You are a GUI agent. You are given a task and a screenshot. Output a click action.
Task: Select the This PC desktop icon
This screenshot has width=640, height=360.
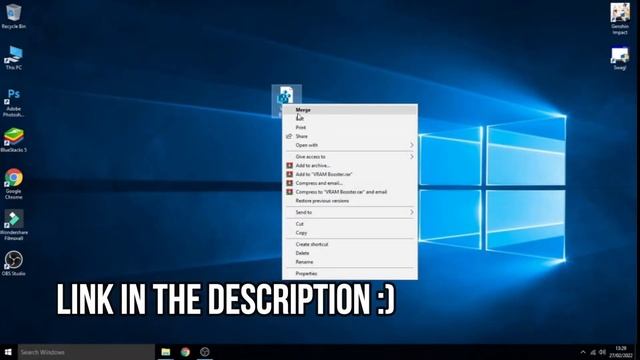pyautogui.click(x=13, y=58)
